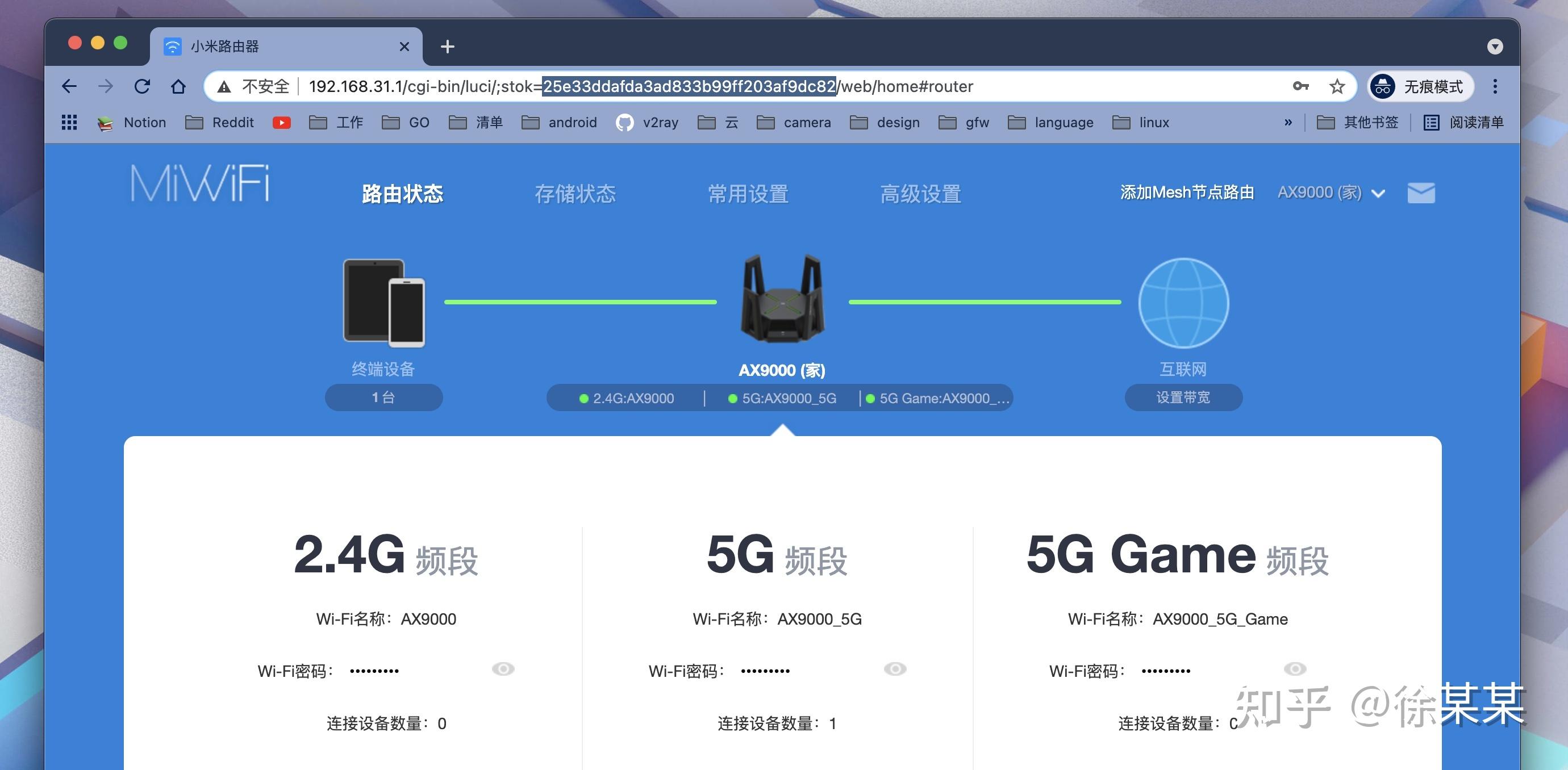Open the language bookmark folder
The width and height of the screenshot is (1568, 770).
[x=1051, y=122]
